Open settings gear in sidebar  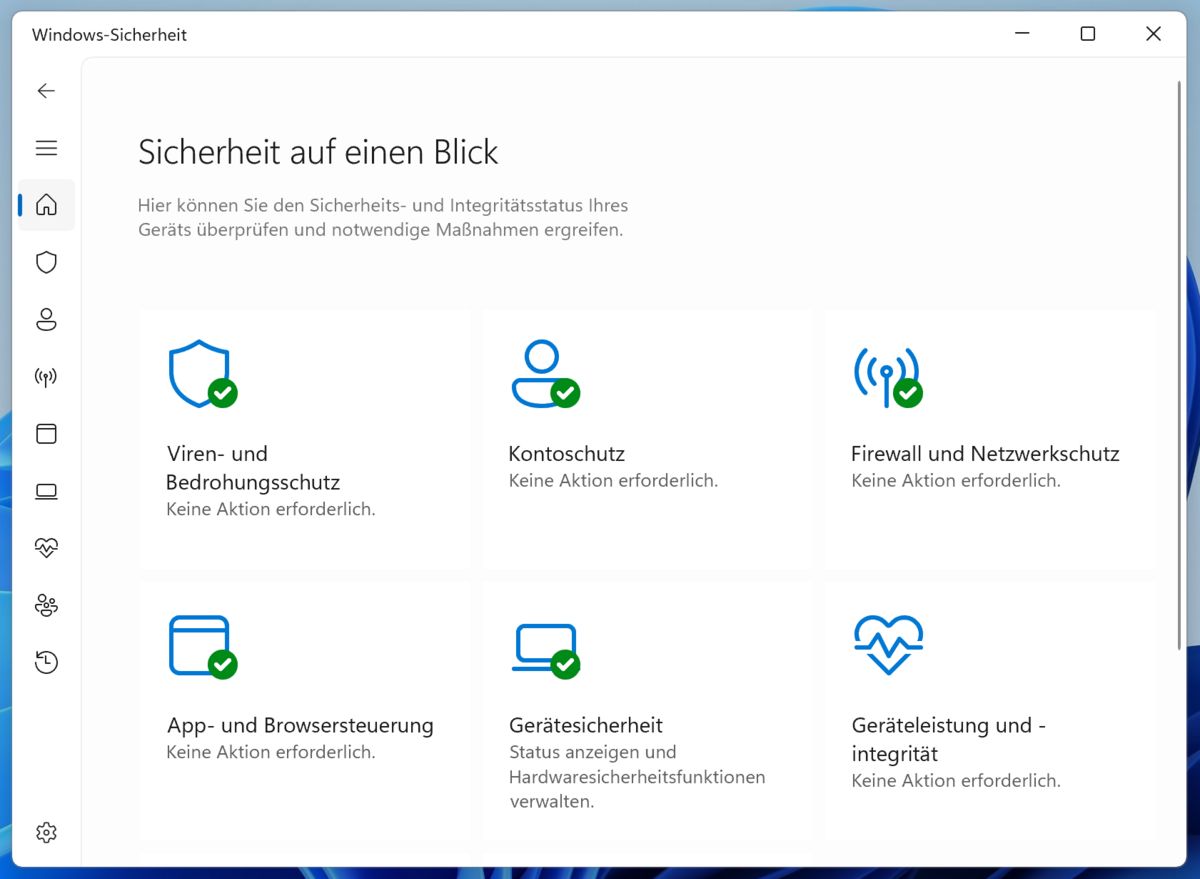[46, 832]
